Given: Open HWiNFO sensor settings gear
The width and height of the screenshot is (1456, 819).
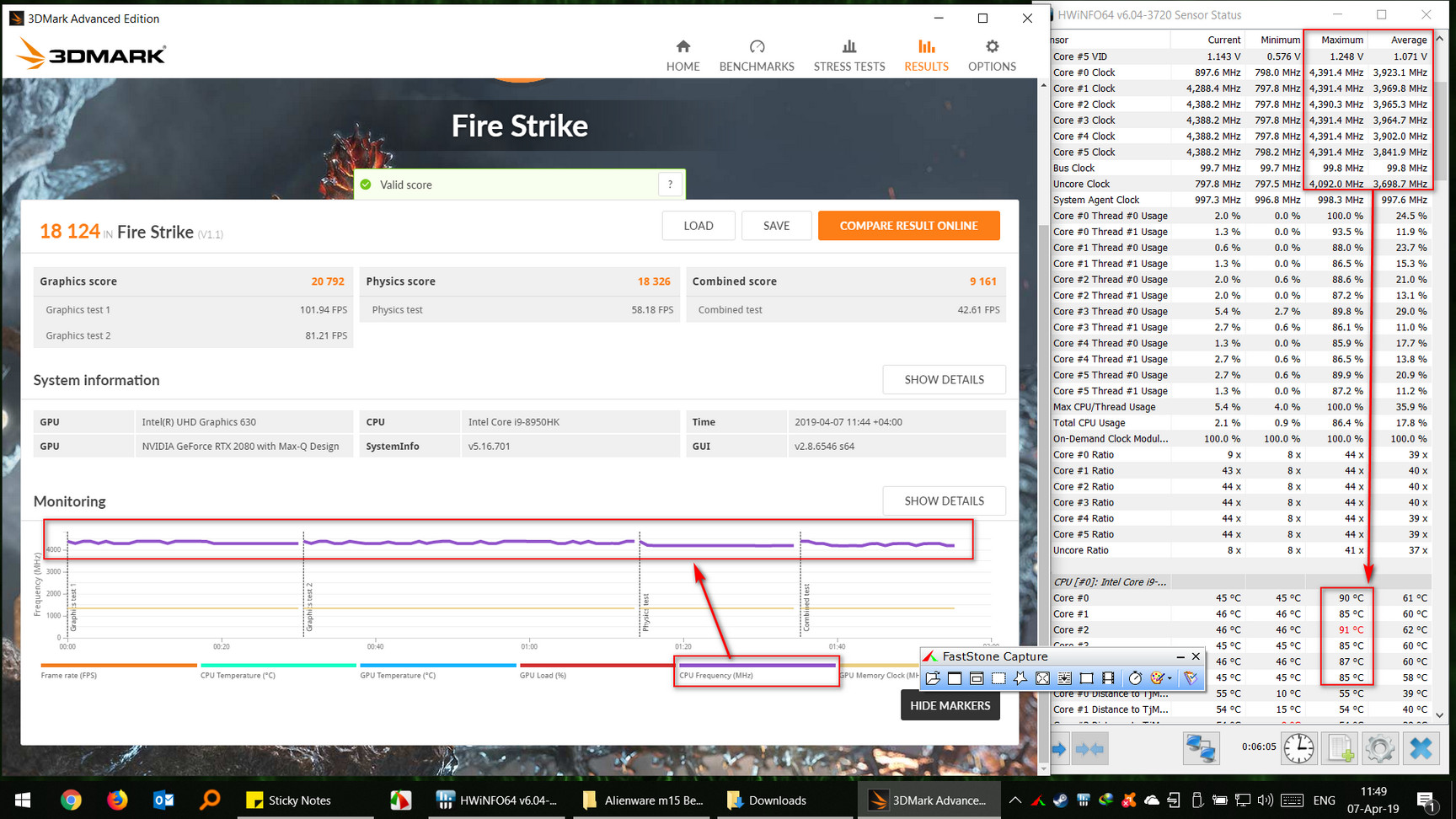Looking at the screenshot, I should (x=1380, y=748).
